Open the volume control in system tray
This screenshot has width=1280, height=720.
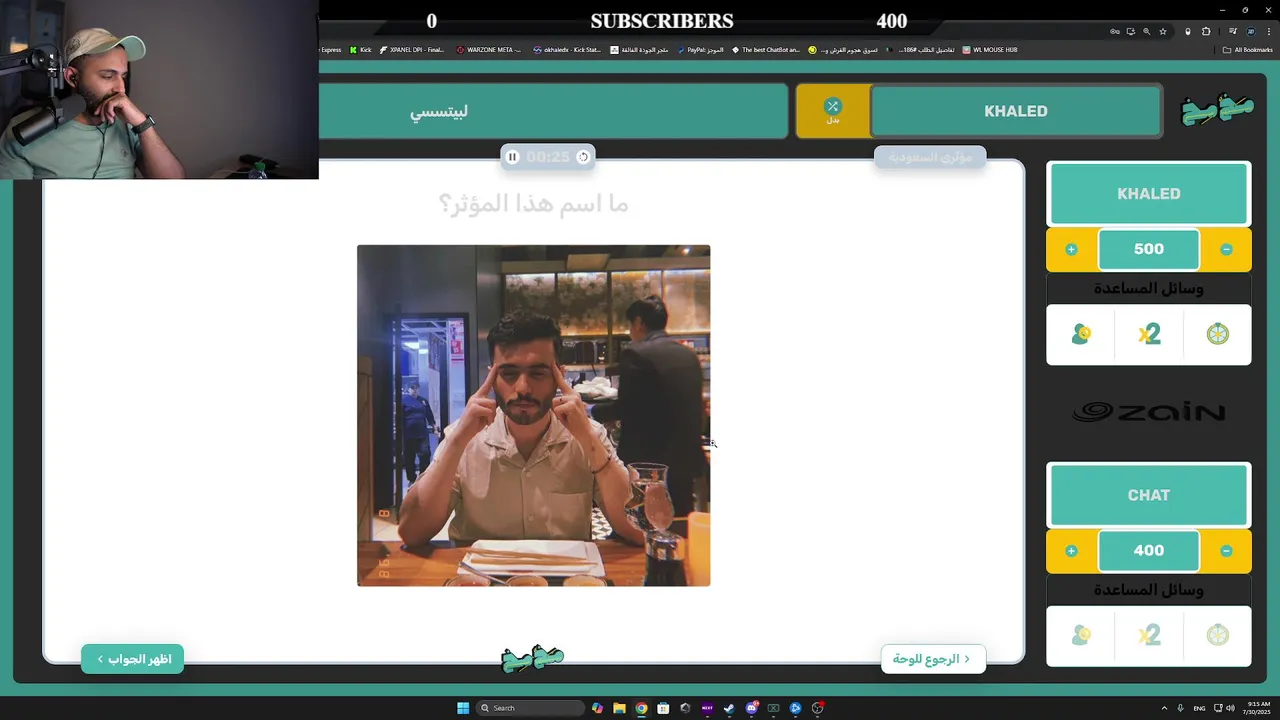click(x=1229, y=708)
